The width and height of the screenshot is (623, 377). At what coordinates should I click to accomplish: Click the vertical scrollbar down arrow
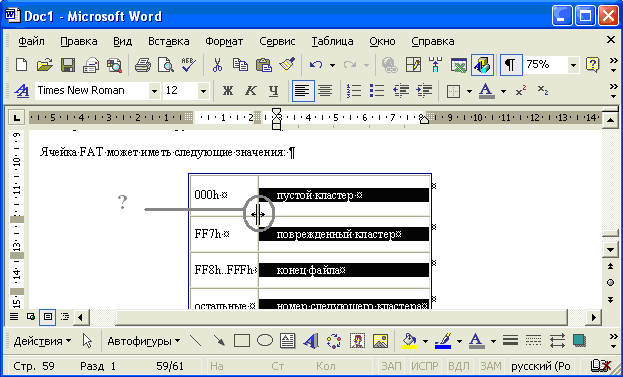pos(610,249)
